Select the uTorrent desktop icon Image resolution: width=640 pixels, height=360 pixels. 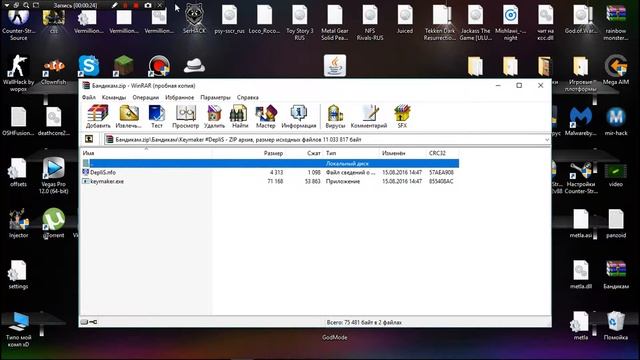coord(53,224)
